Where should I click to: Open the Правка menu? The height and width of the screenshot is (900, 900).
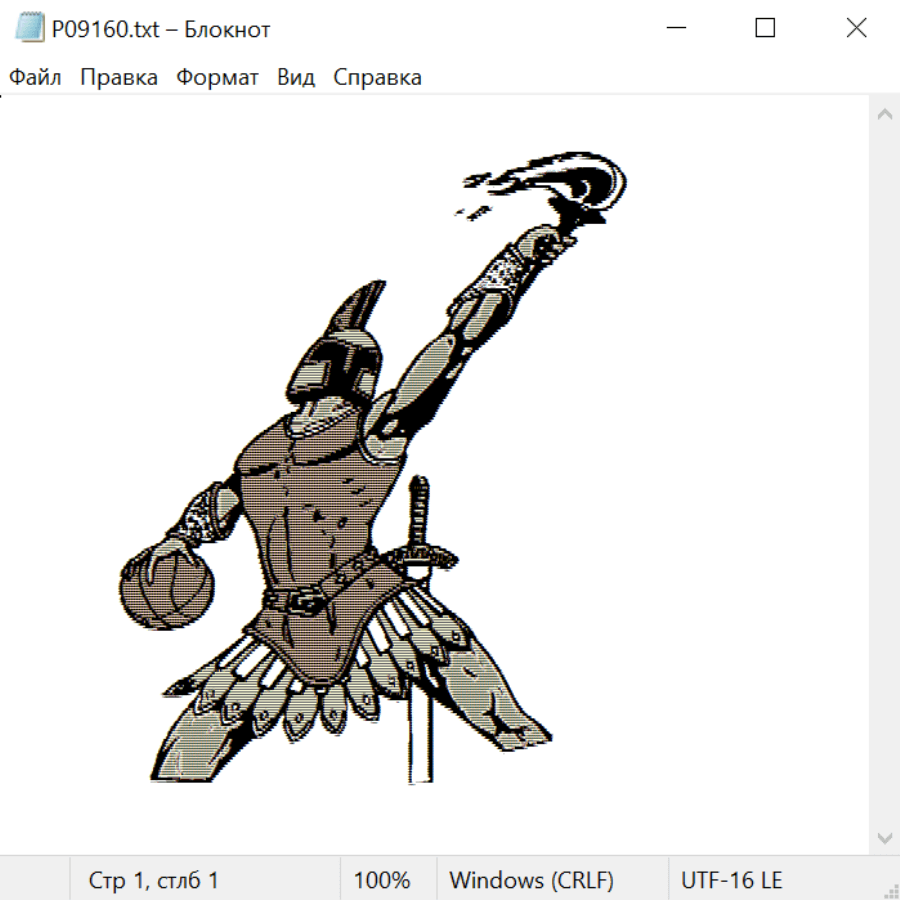pyautogui.click(x=119, y=78)
